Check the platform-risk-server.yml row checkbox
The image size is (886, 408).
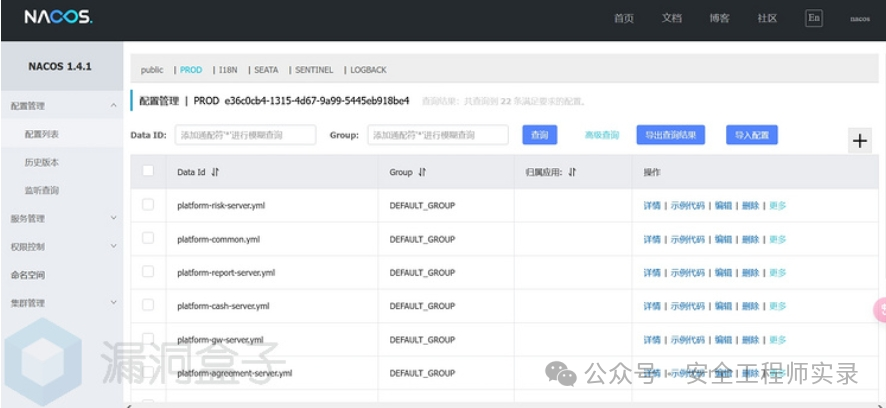148,205
